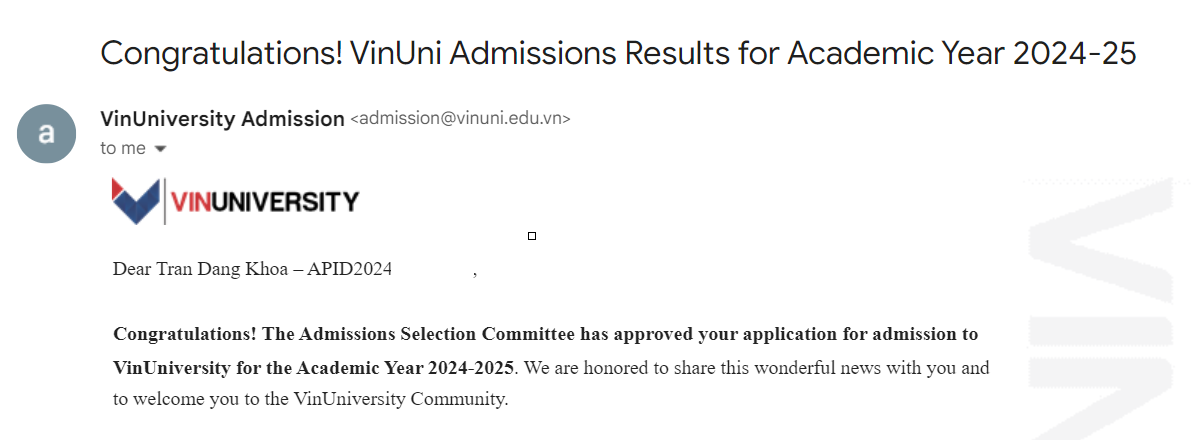Click the red and blue V emblem
The width and height of the screenshot is (1198, 440).
(x=135, y=201)
